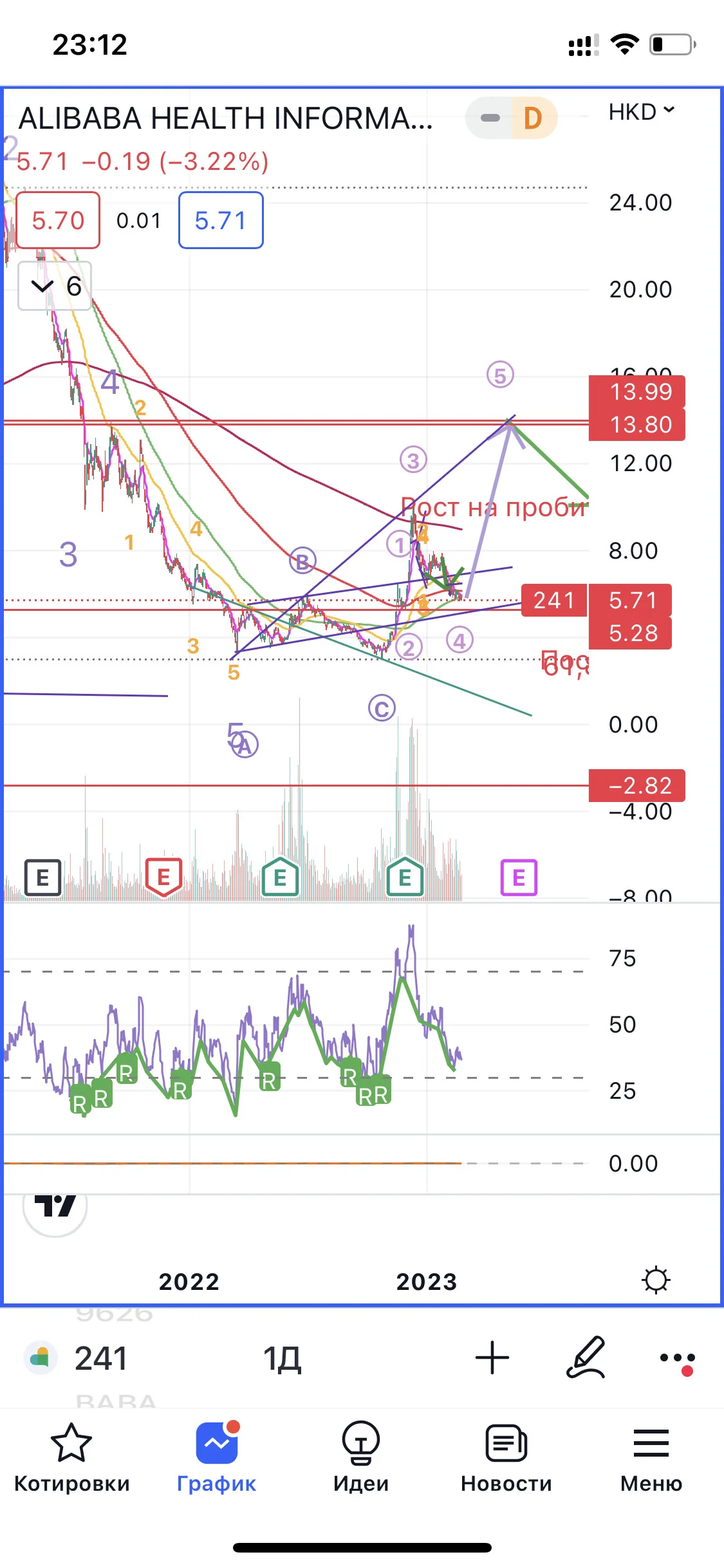The width and height of the screenshot is (724, 1568).
Task: Tap the plus add indicator icon
Action: [x=492, y=1358]
